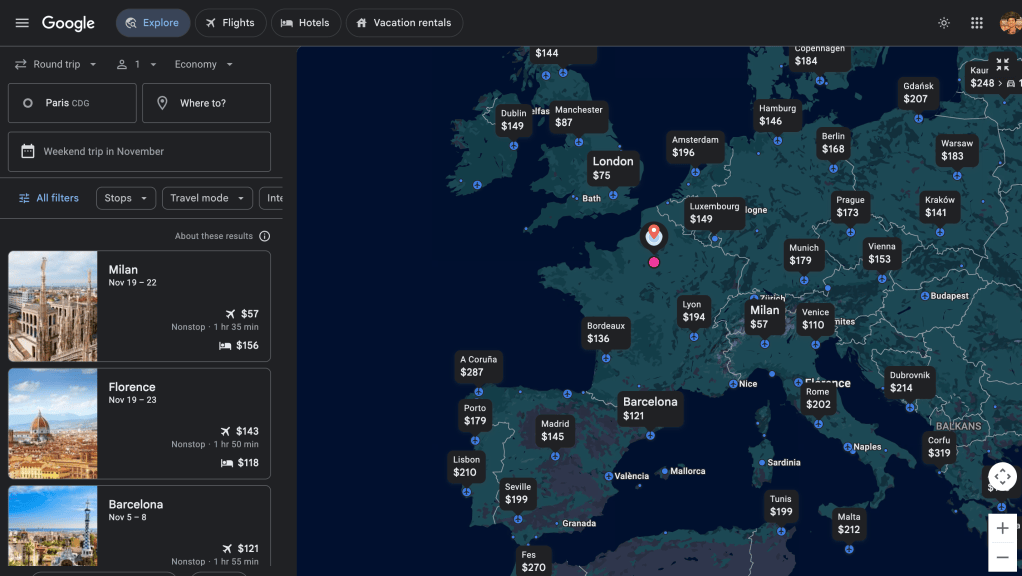Image resolution: width=1022 pixels, height=576 pixels.
Task: Select the Vienna $153 map price label
Action: [881, 253]
